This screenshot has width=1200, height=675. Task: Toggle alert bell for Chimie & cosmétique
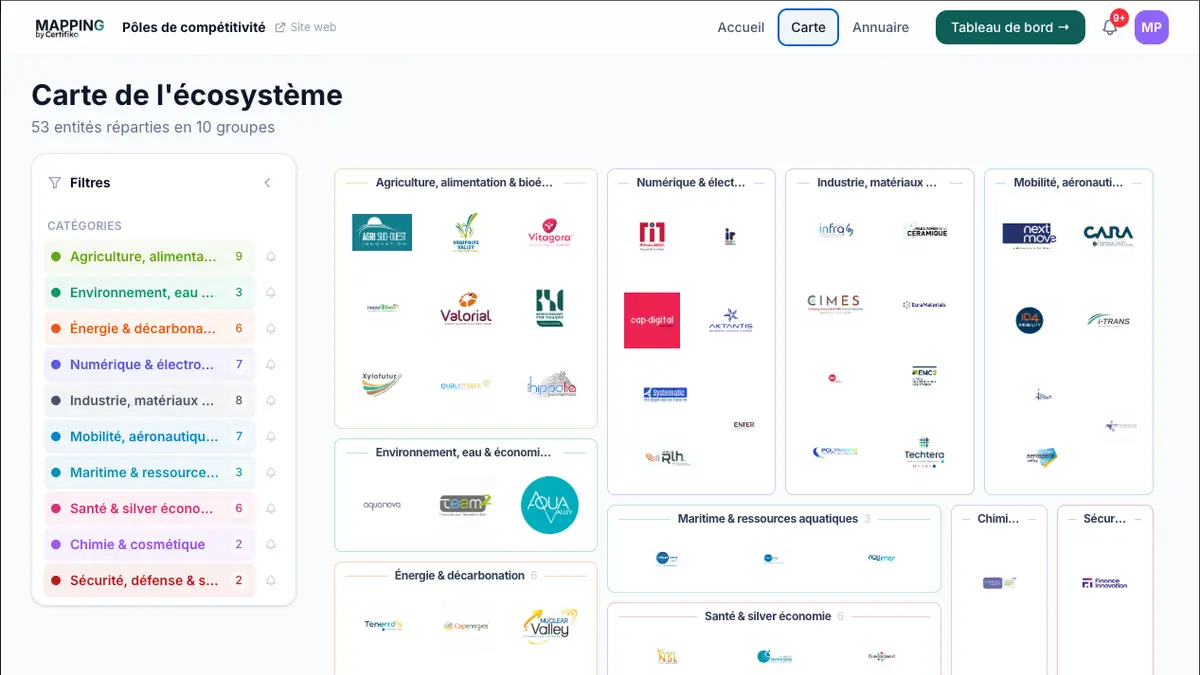pos(271,545)
